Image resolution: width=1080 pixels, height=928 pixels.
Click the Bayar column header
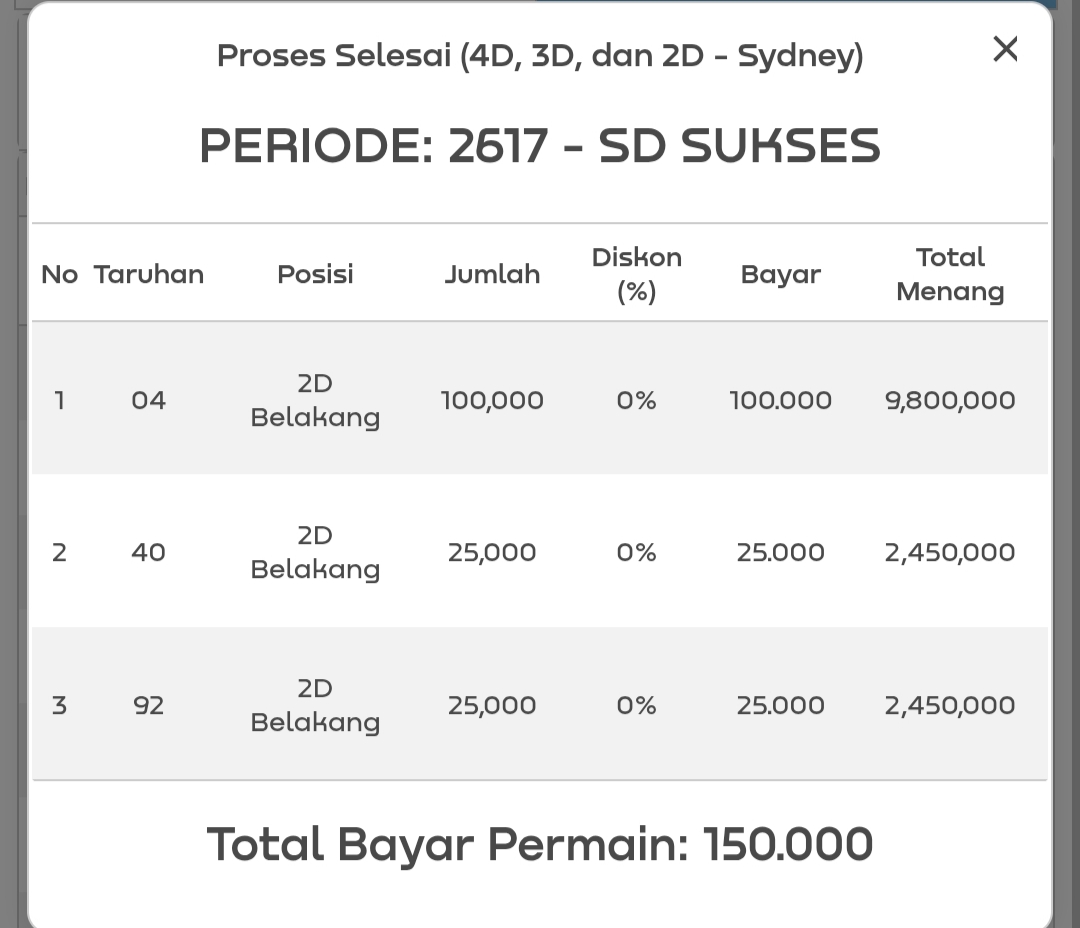pyautogui.click(x=780, y=274)
